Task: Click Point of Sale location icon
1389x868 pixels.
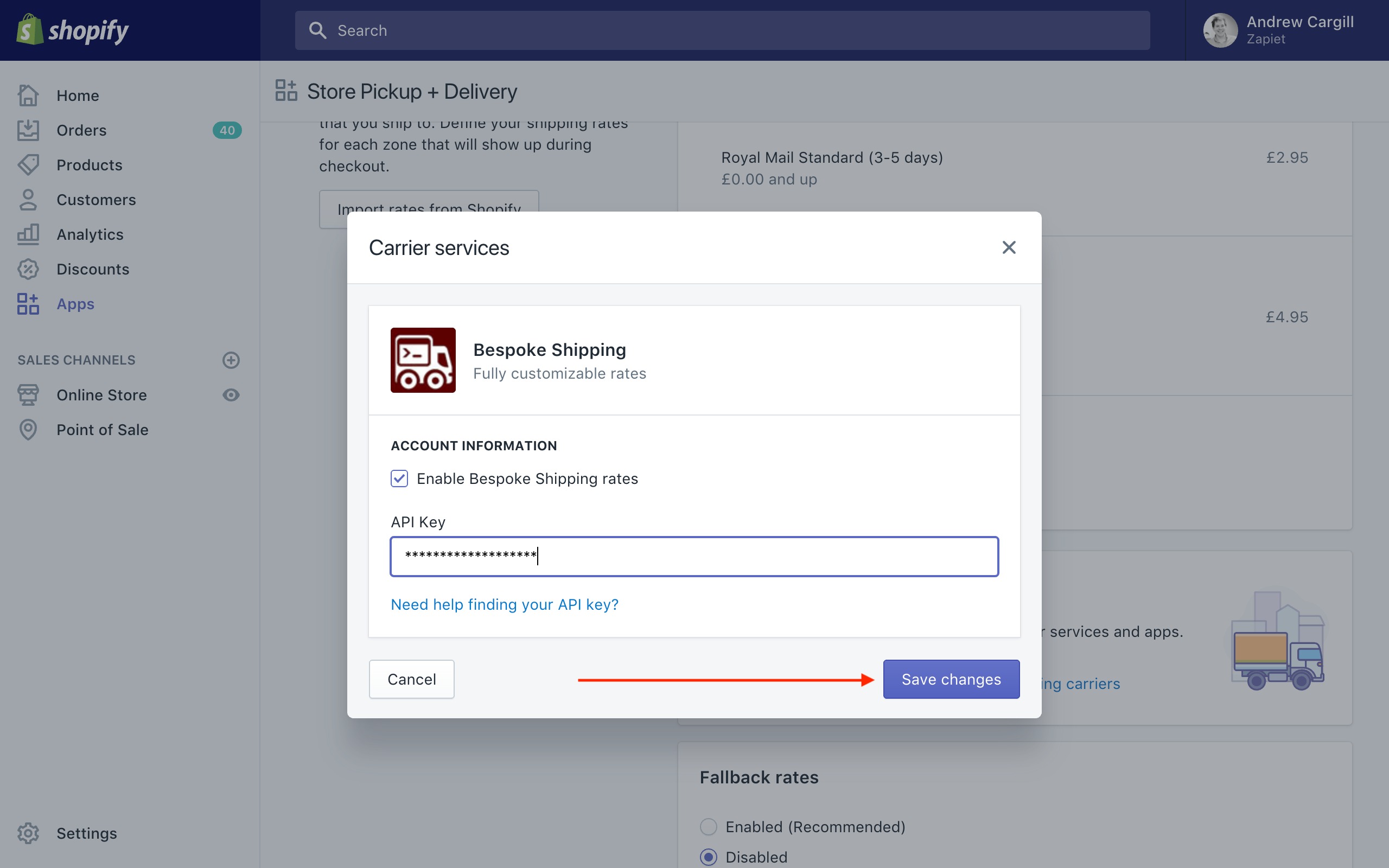Action: coord(28,430)
